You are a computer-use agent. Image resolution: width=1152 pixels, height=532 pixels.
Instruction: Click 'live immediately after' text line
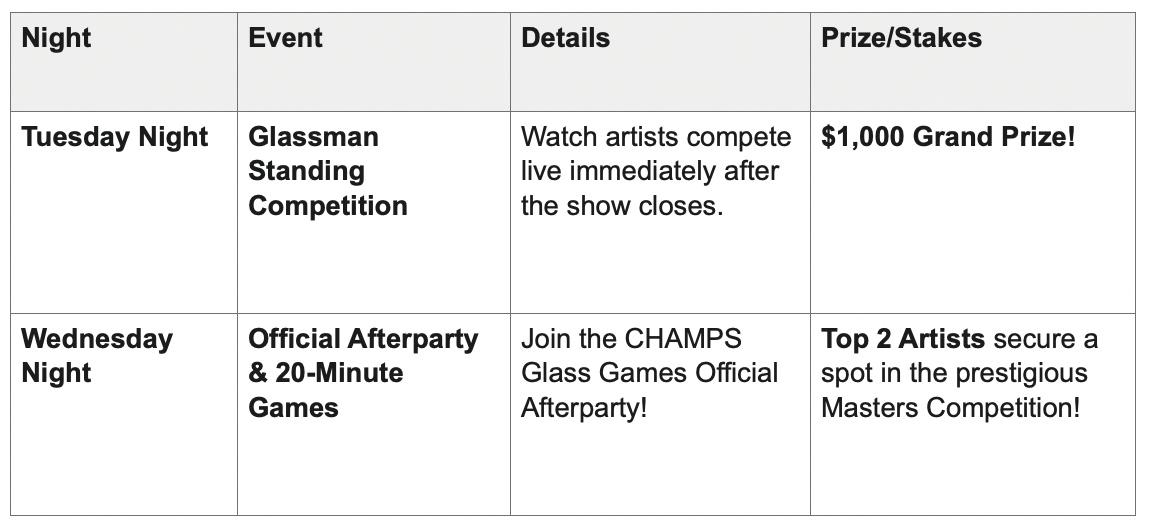649,171
